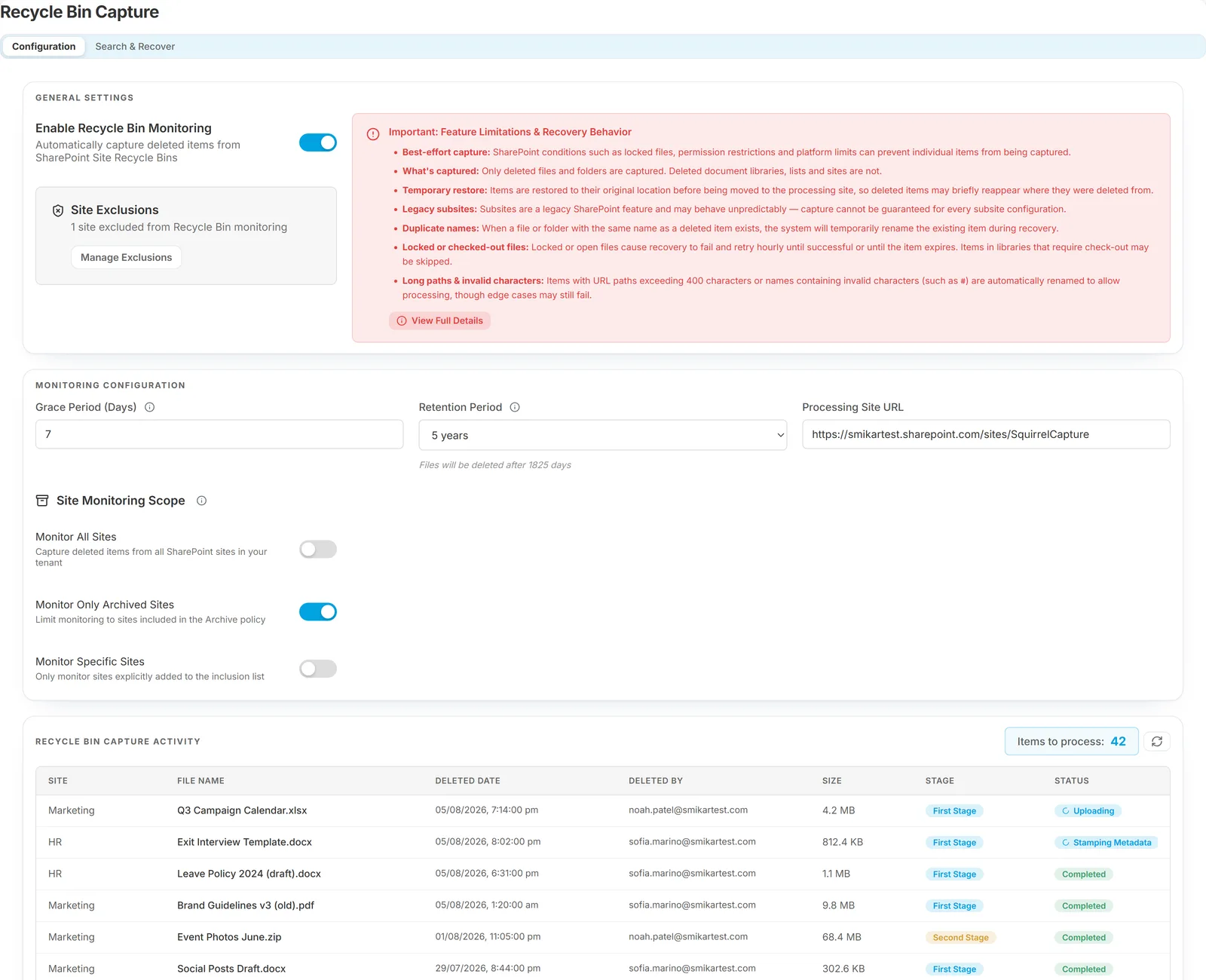Click Exit Interview Template.docx file name
The width and height of the screenshot is (1206, 980).
point(244,842)
